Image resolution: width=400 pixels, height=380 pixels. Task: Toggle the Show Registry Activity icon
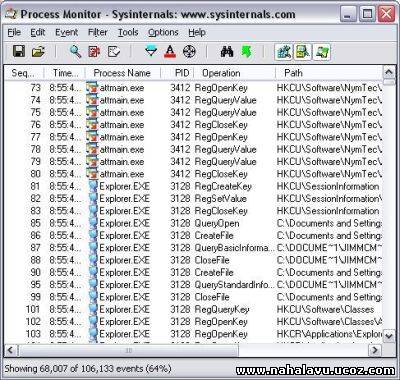coord(284,52)
